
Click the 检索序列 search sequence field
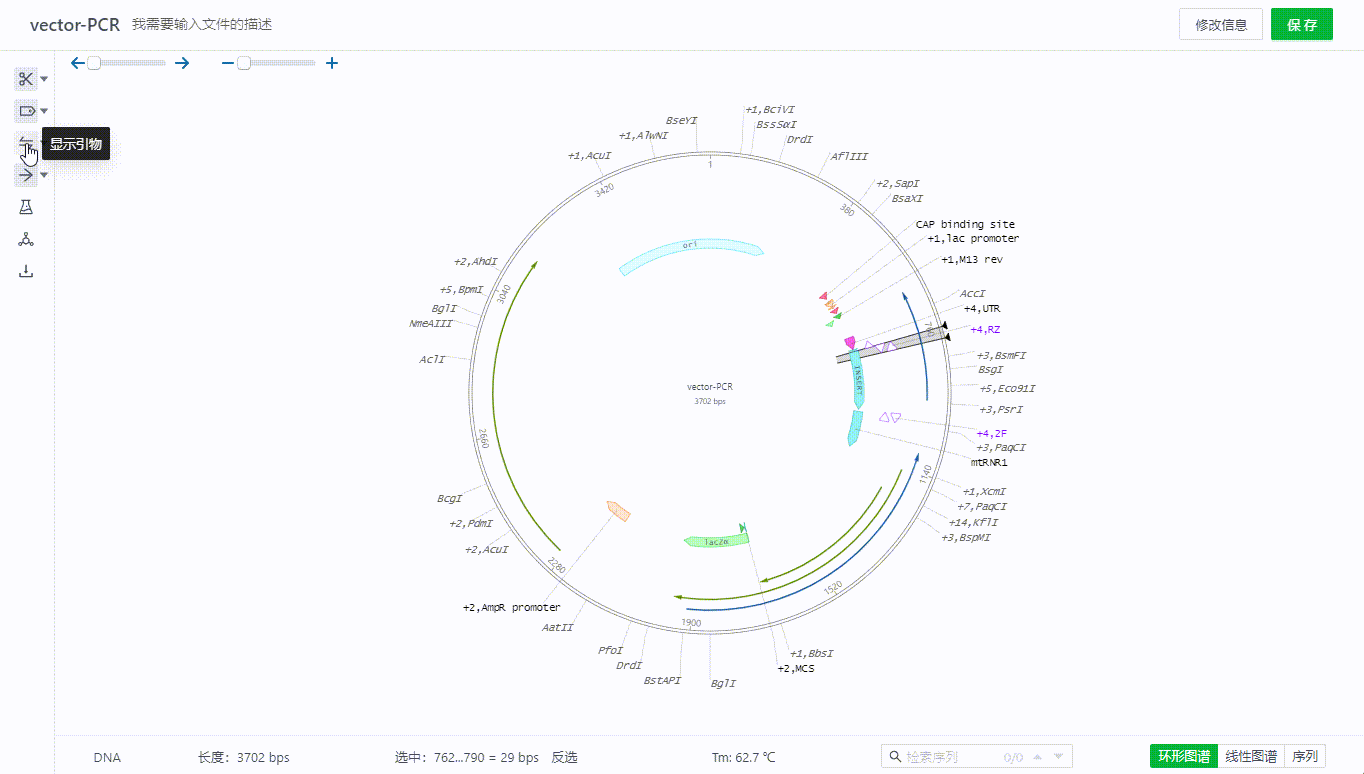[950, 757]
